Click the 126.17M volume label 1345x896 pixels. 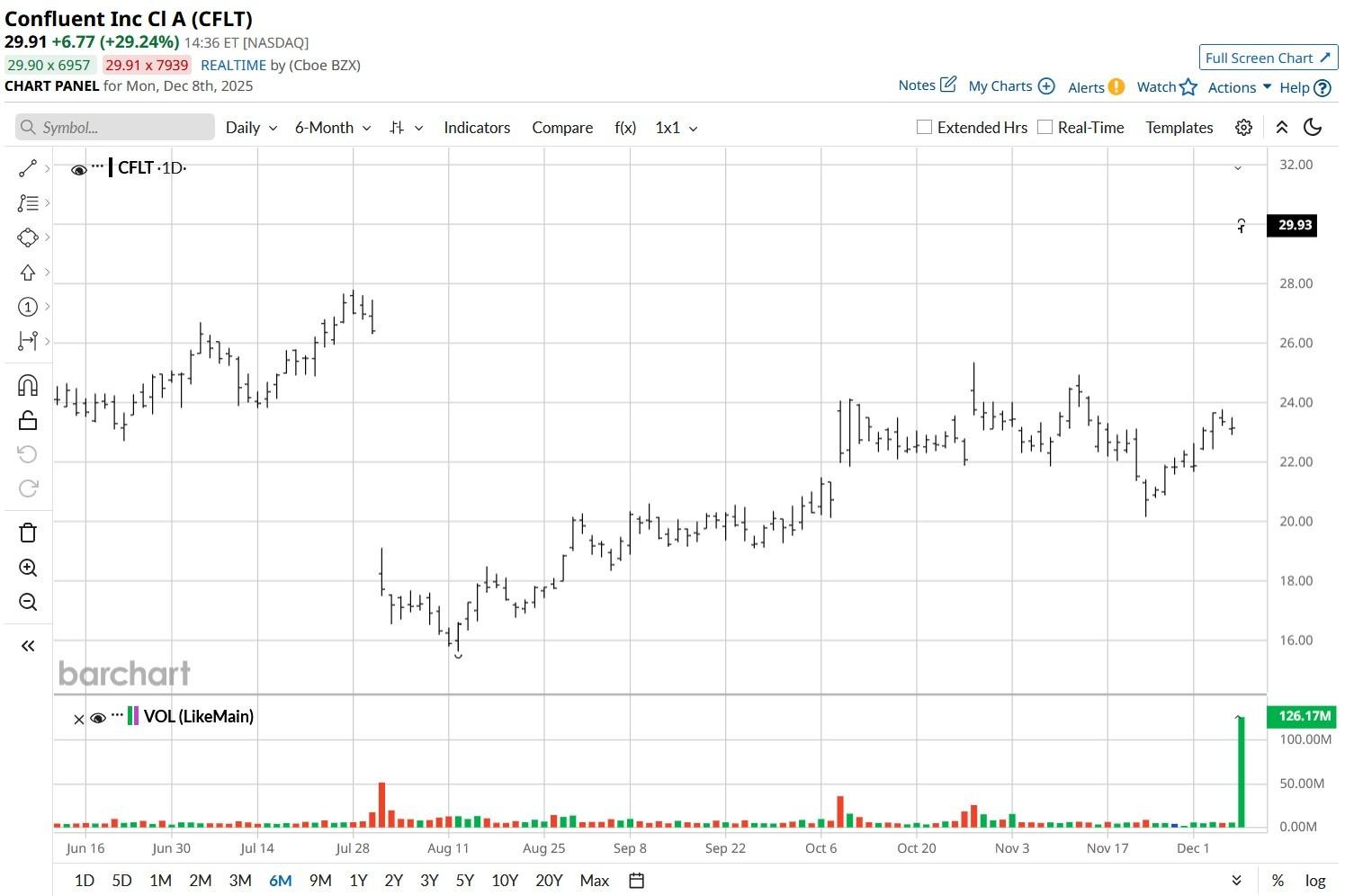1303,716
